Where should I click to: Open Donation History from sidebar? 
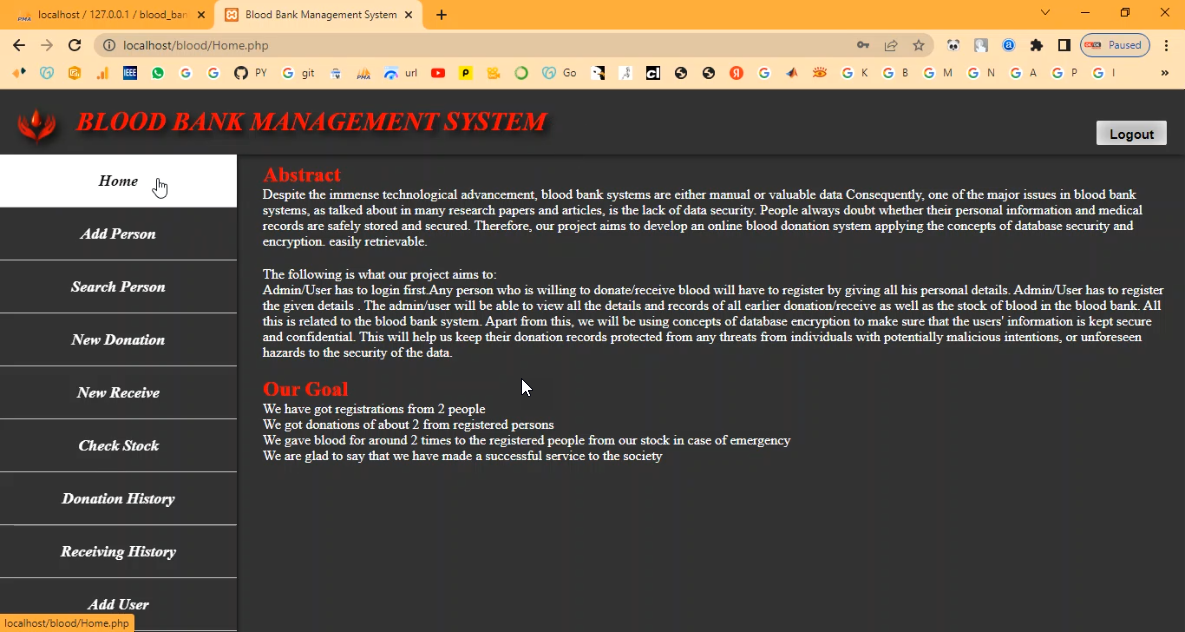pos(118,498)
